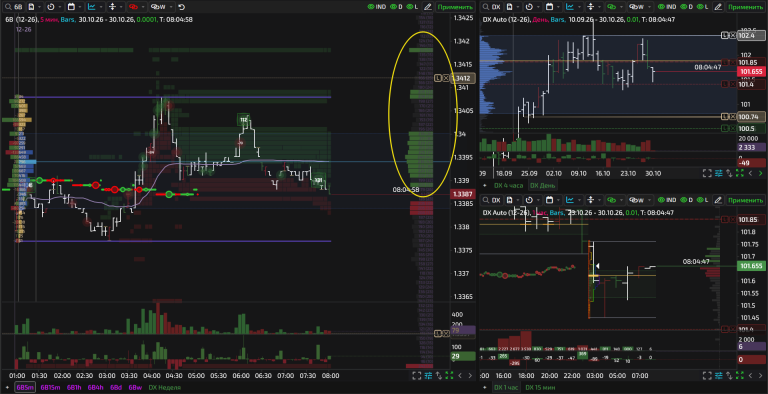Open the DX 1 час tab

[x=506, y=388]
